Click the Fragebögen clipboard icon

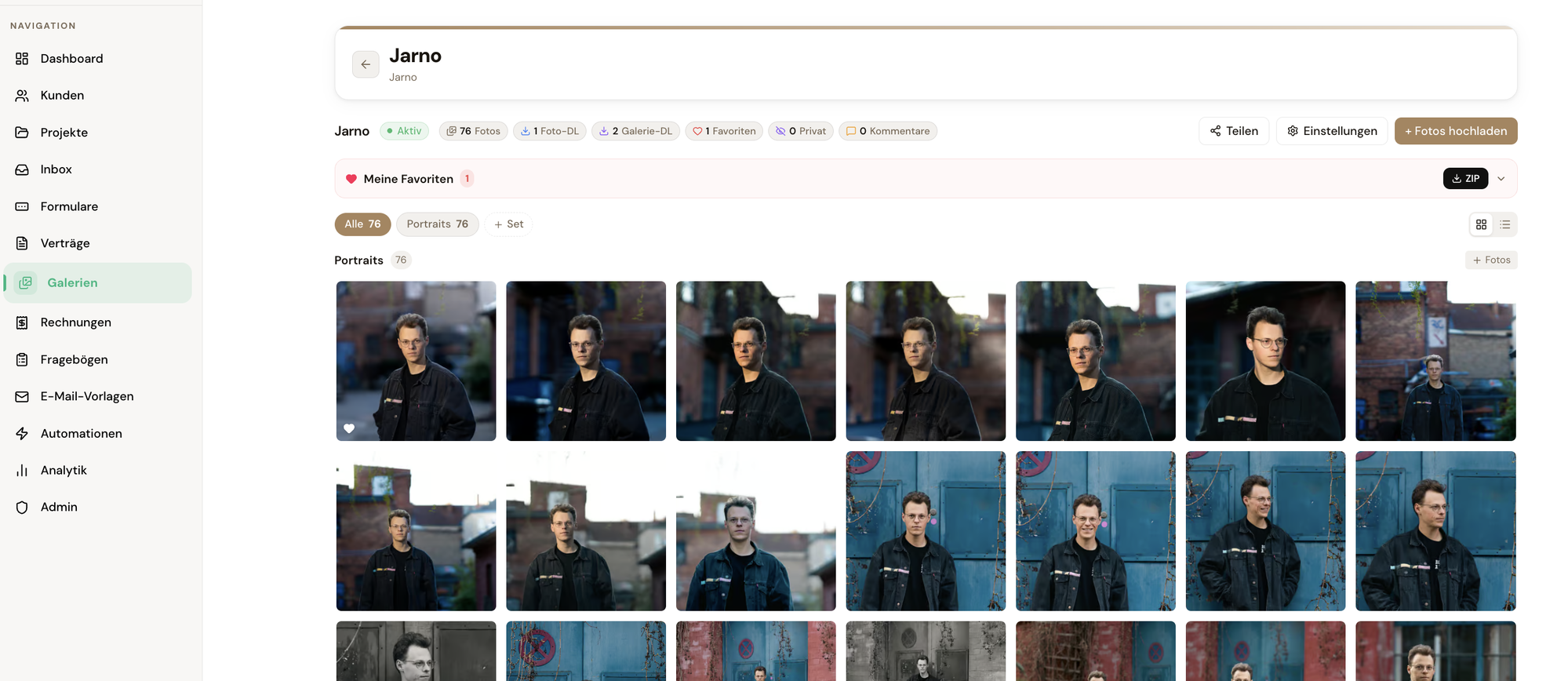click(22, 359)
